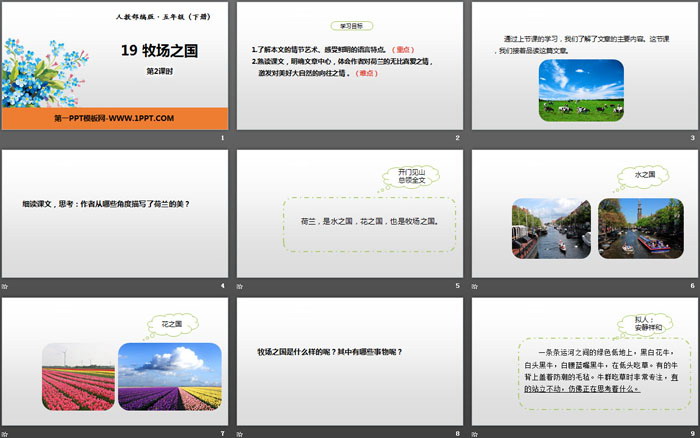Select slide 8 asking 牧场之国是什么样的呢
The width and height of the screenshot is (700, 438).
[x=350, y=361]
